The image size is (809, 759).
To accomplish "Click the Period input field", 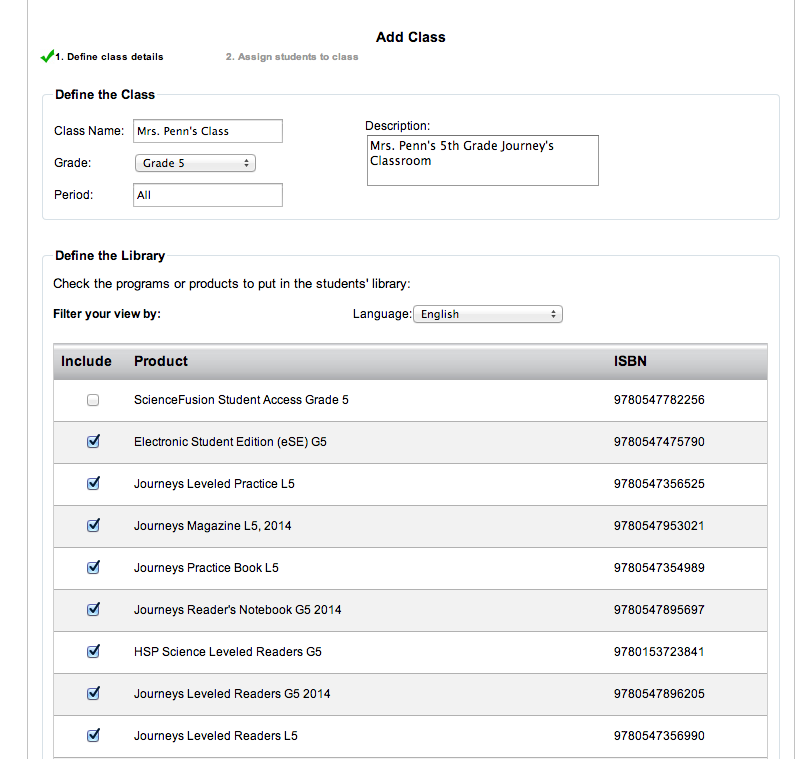I will click(x=208, y=195).
